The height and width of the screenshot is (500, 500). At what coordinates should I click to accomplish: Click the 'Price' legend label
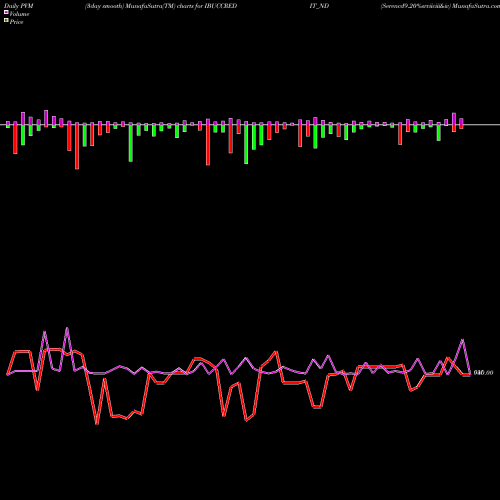click(16, 22)
